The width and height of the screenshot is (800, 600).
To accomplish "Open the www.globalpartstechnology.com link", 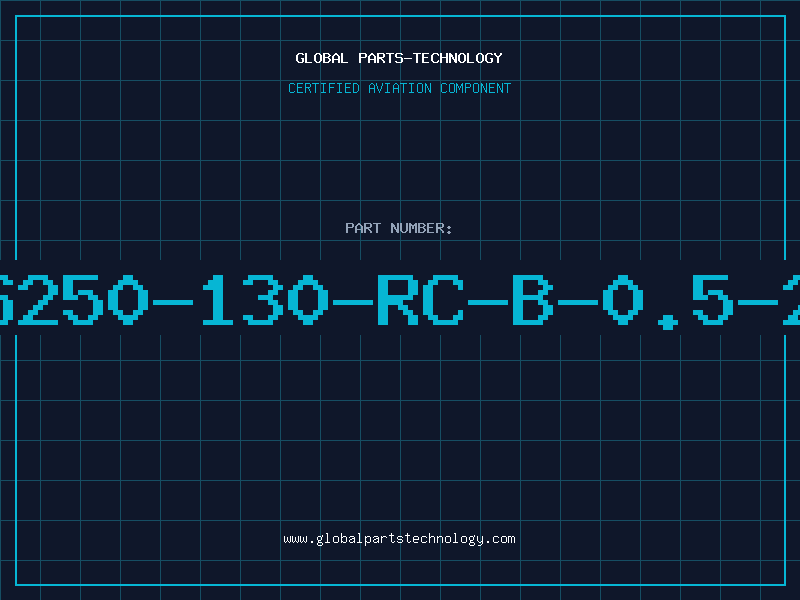I will point(399,539).
